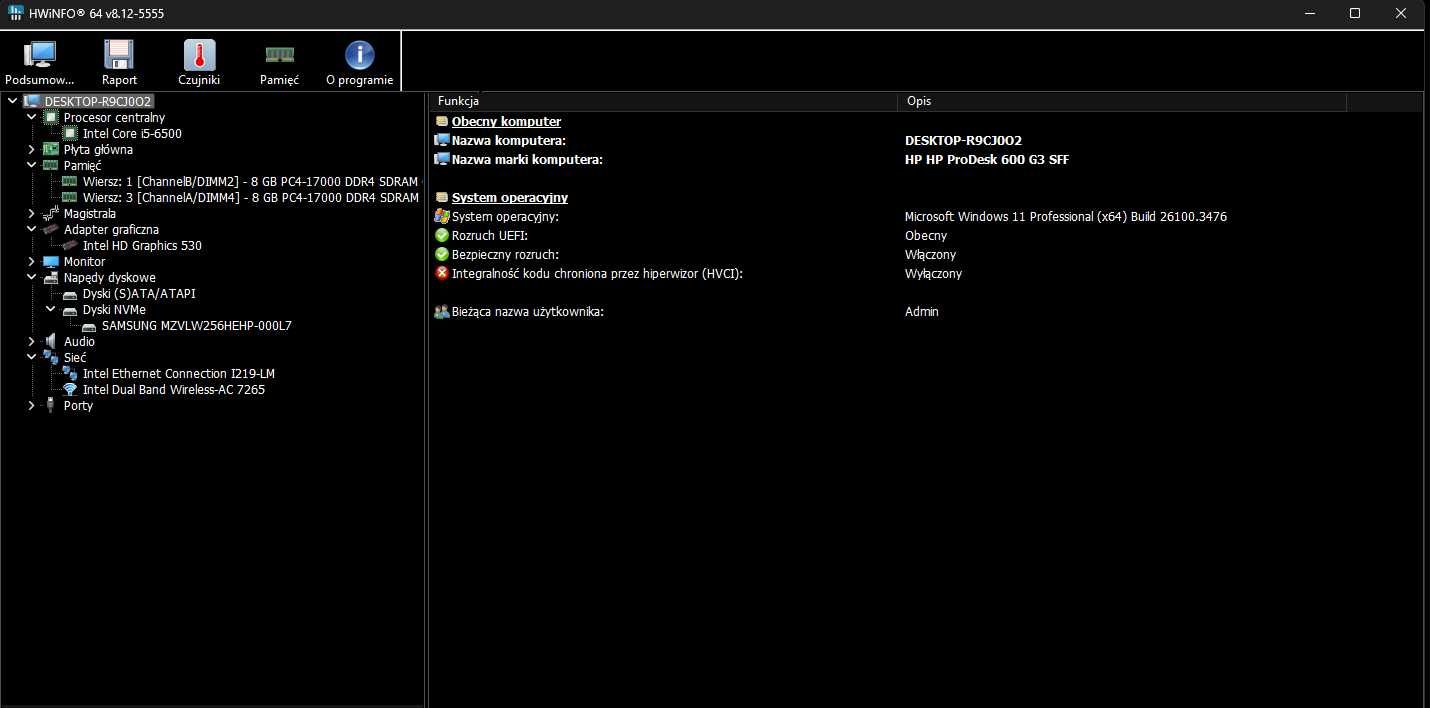Click the drive icon of Napędy dyskowe
The width and height of the screenshot is (1430, 708).
tap(51, 277)
